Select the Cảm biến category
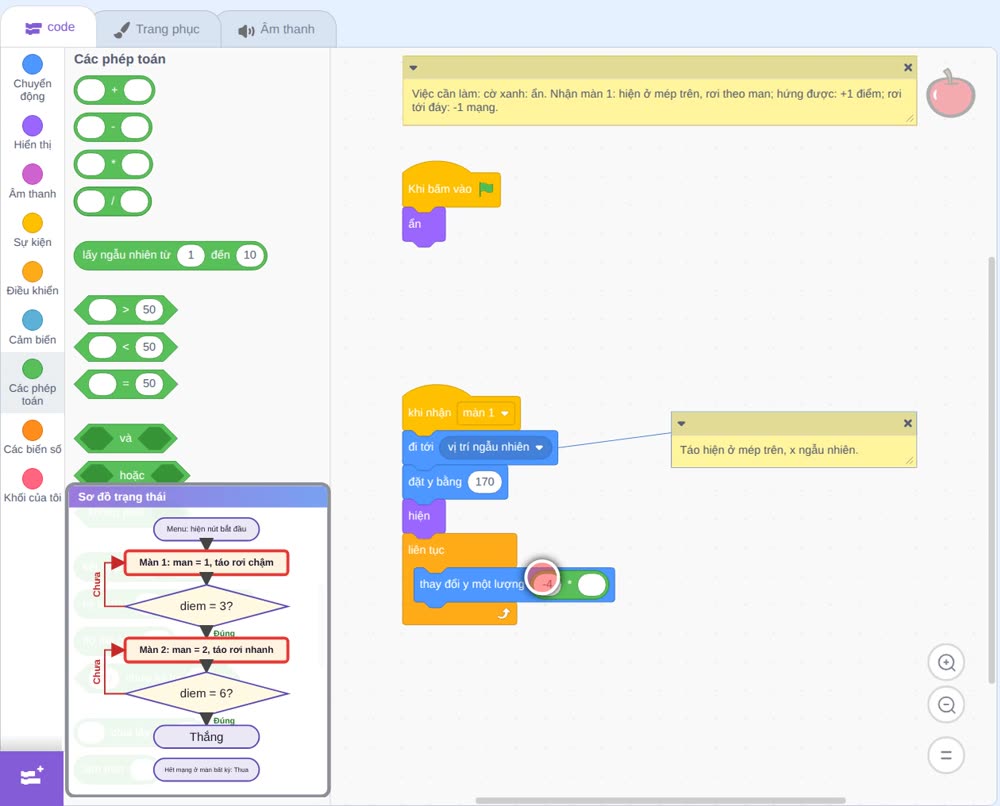This screenshot has width=1000, height=806. (x=32, y=327)
